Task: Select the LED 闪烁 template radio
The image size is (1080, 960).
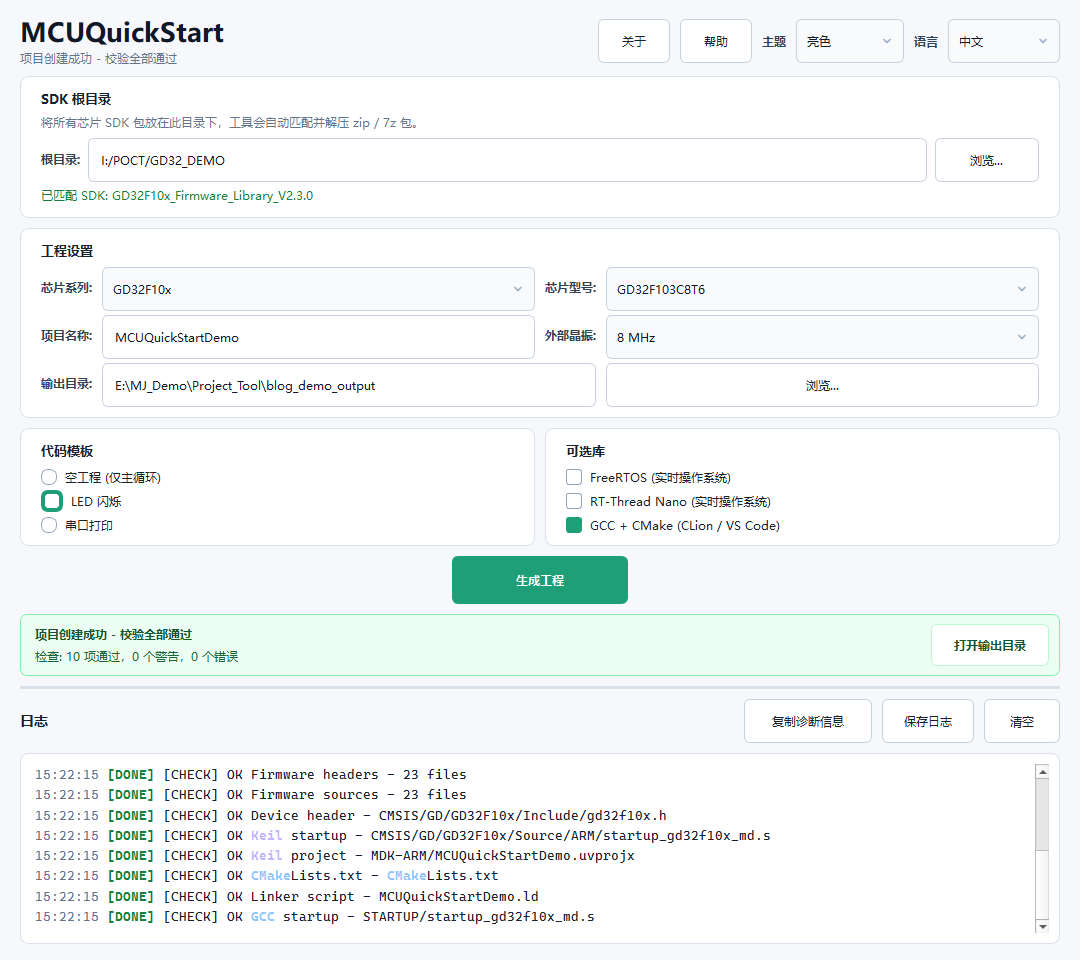Action: (52, 501)
